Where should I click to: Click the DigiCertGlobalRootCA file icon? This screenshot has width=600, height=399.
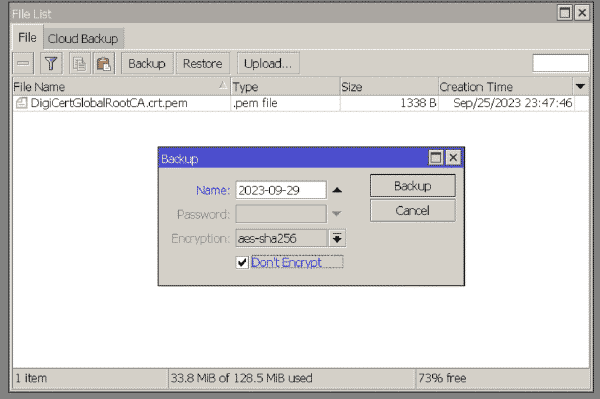(x=21, y=103)
